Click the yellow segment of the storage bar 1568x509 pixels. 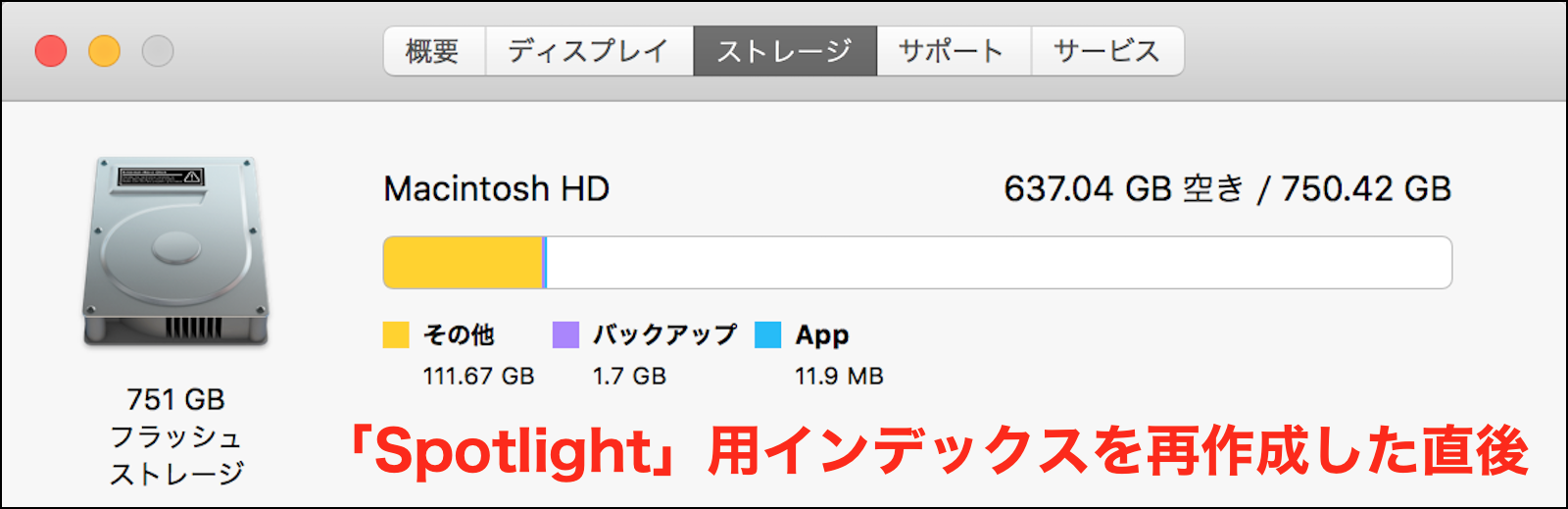(462, 263)
